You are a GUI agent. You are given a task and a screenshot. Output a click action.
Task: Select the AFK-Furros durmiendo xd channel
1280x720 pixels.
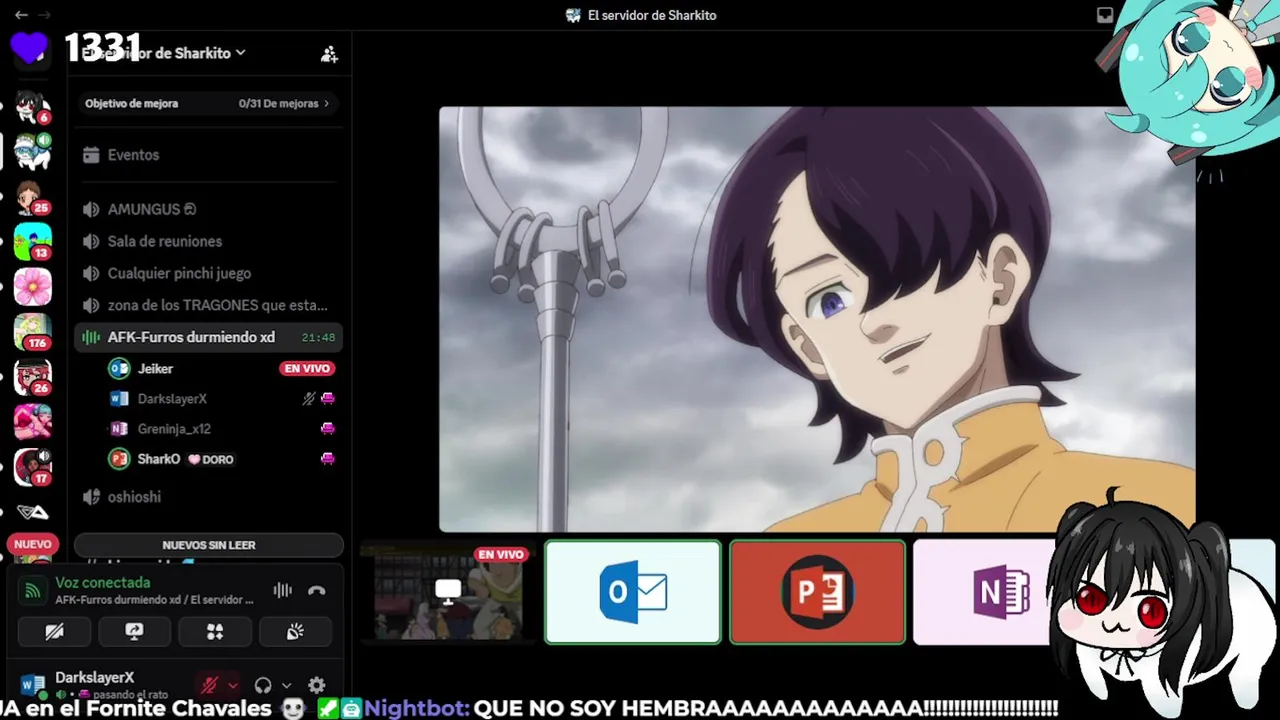tap(209, 337)
